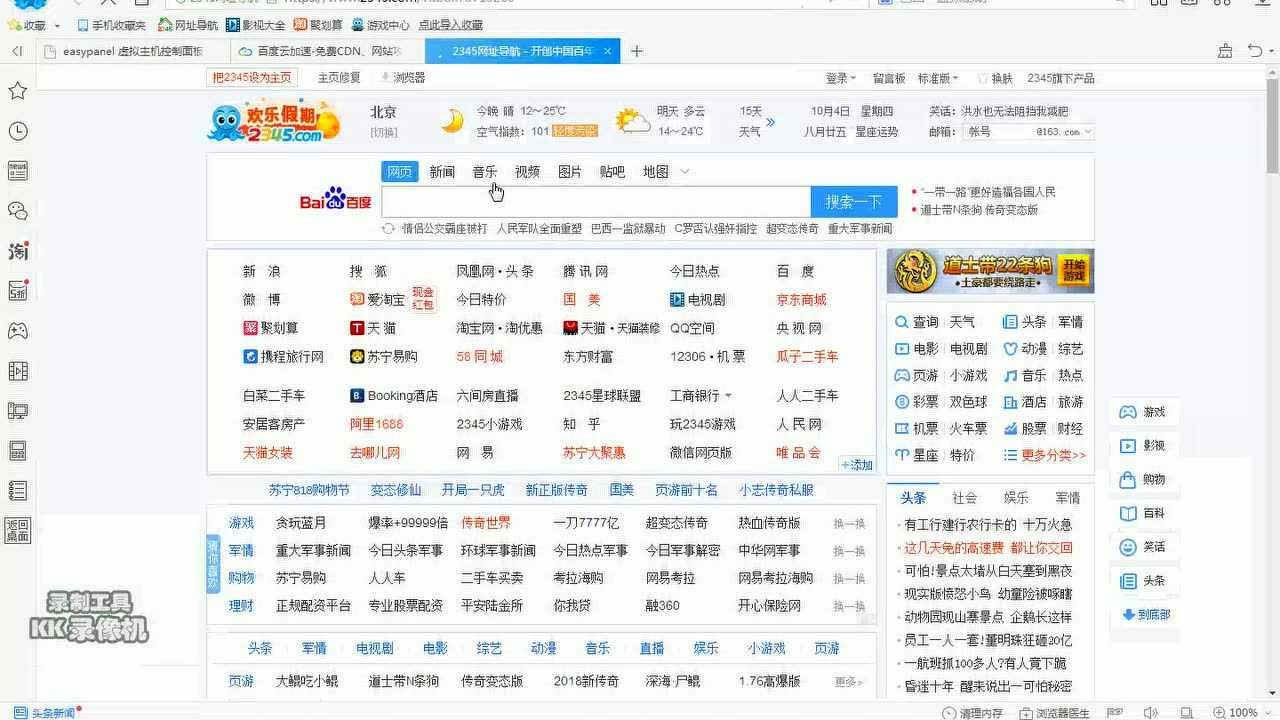Switch to 百度云加速 tab
The height and width of the screenshot is (720, 1280).
tap(328, 51)
